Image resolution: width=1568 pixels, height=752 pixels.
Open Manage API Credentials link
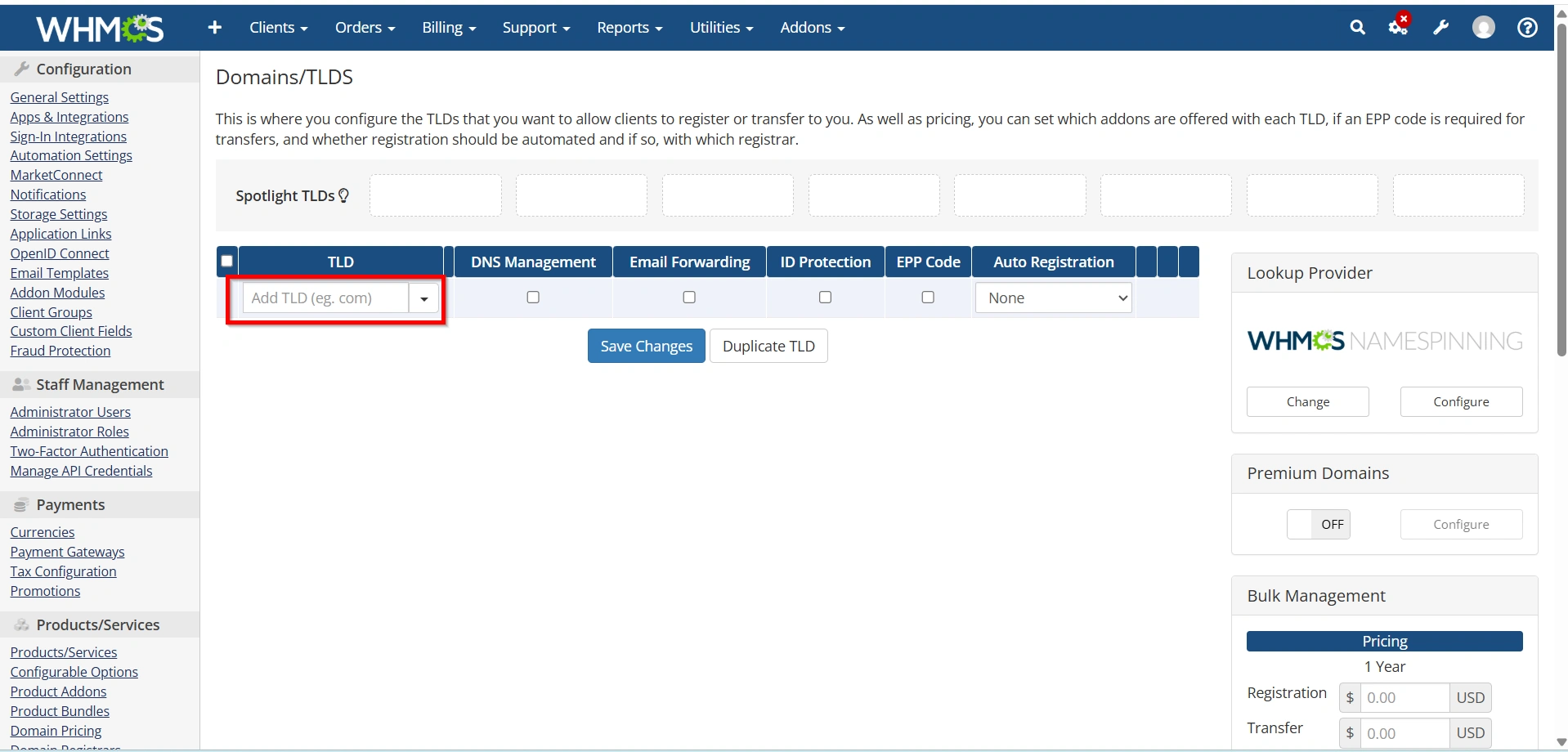[82, 471]
